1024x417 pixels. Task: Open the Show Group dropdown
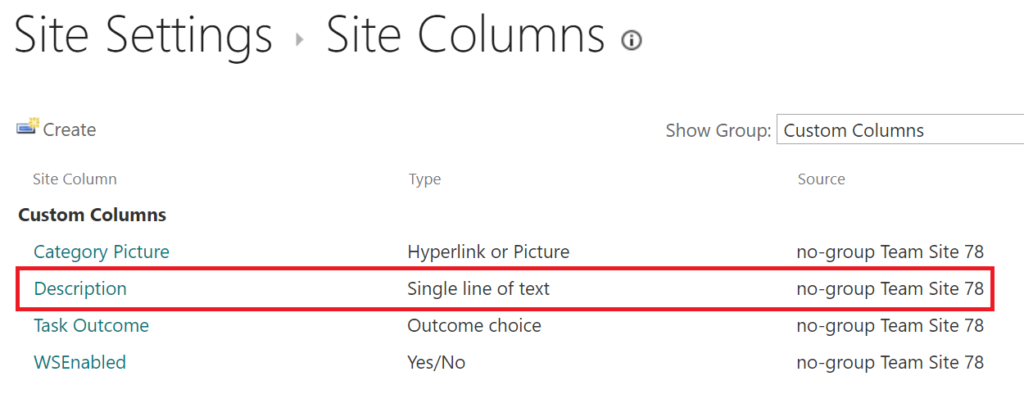tap(900, 130)
